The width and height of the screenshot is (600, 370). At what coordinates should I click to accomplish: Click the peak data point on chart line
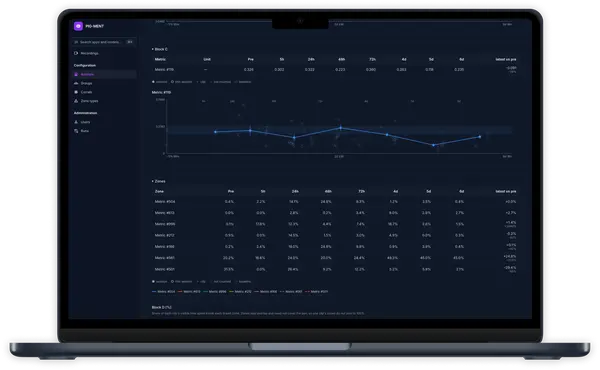[x=341, y=128]
